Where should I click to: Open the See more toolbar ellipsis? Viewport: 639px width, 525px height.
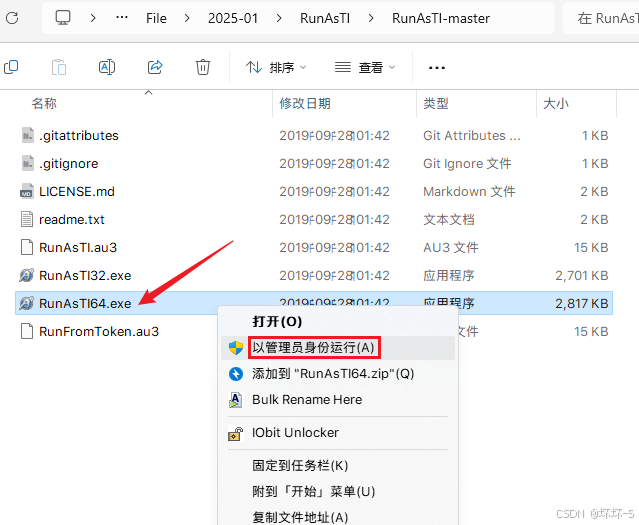(437, 68)
